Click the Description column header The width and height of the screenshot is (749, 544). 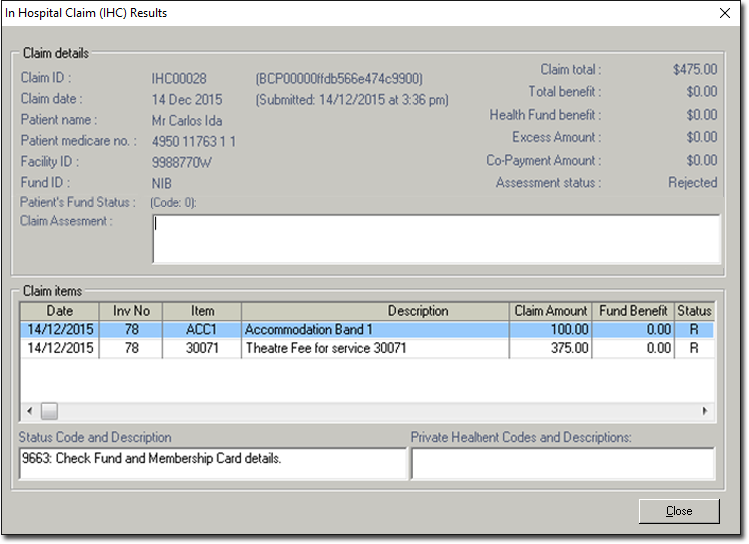click(375, 311)
